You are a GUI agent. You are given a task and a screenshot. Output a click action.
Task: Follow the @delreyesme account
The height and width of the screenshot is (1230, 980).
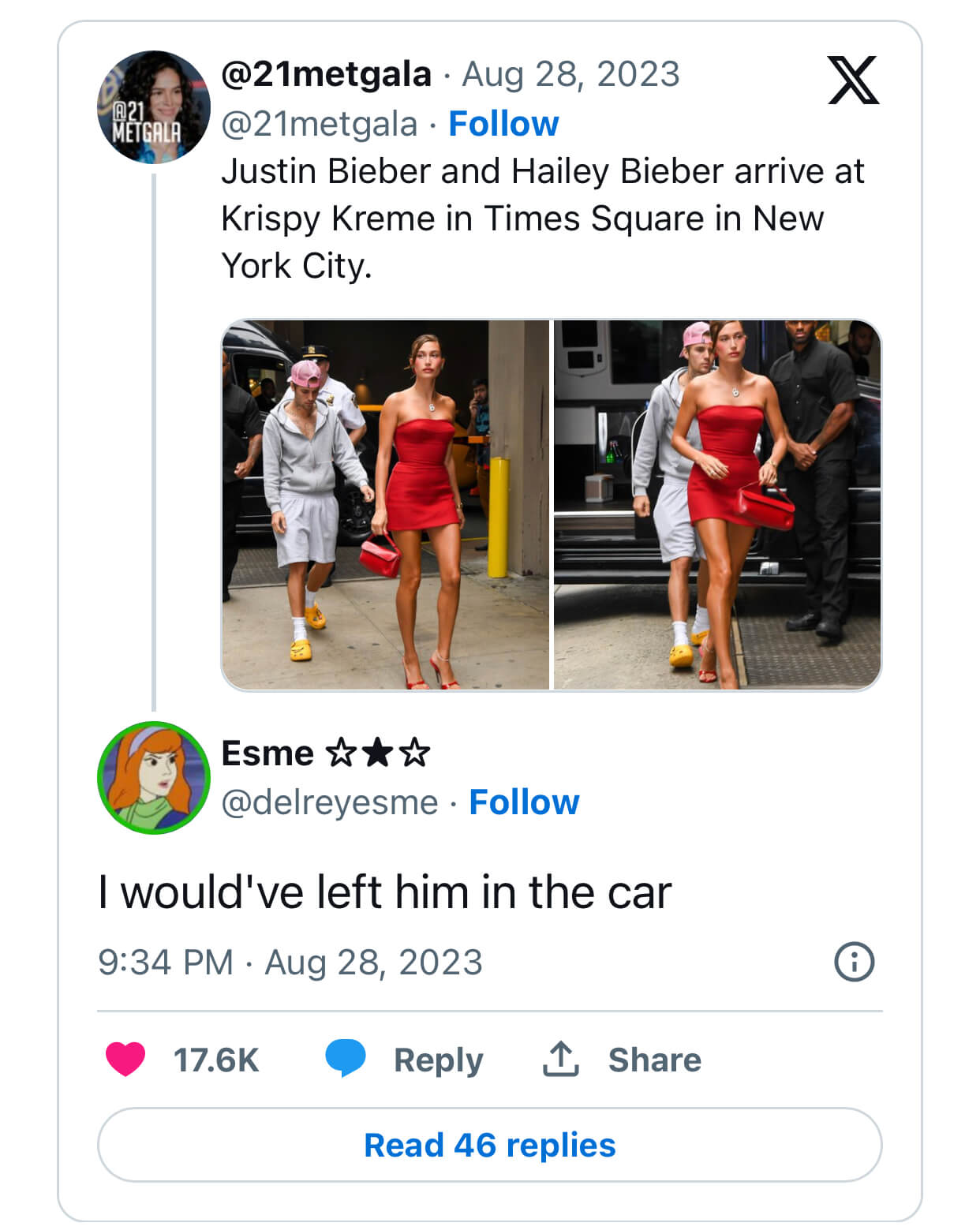pyautogui.click(x=524, y=802)
